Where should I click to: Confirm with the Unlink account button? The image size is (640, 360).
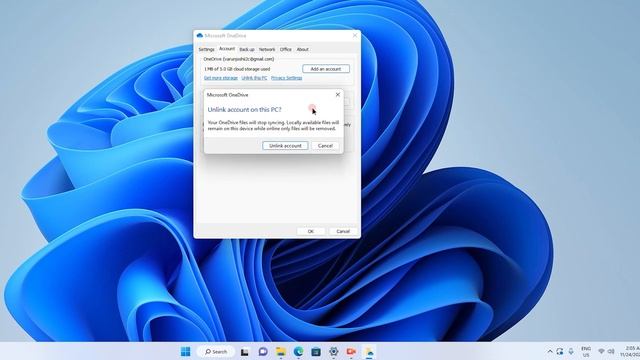coord(285,146)
